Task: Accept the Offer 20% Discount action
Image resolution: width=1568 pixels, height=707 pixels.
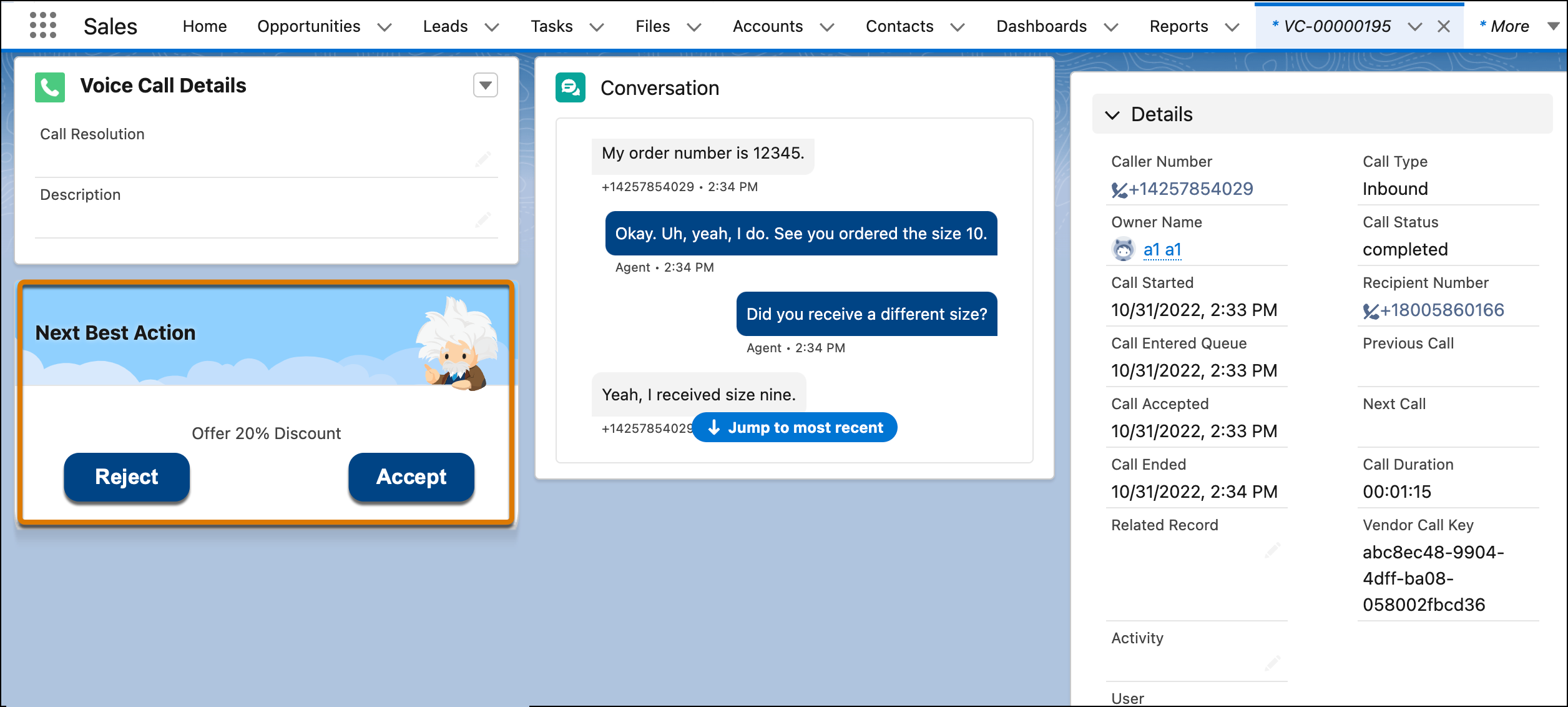Action: [411, 477]
